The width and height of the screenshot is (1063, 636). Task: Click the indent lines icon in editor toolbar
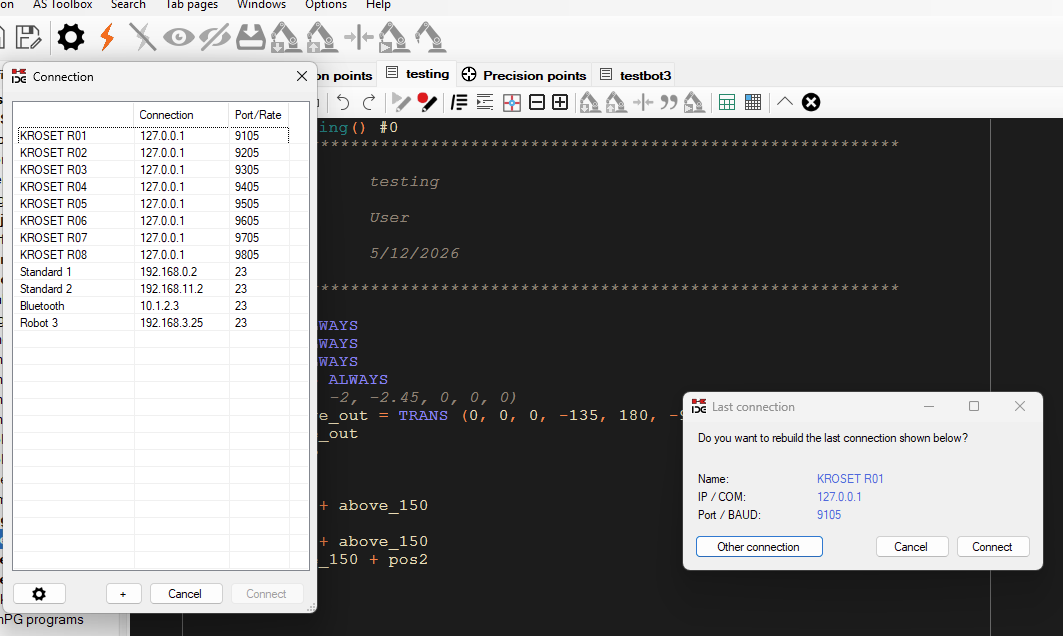485,102
